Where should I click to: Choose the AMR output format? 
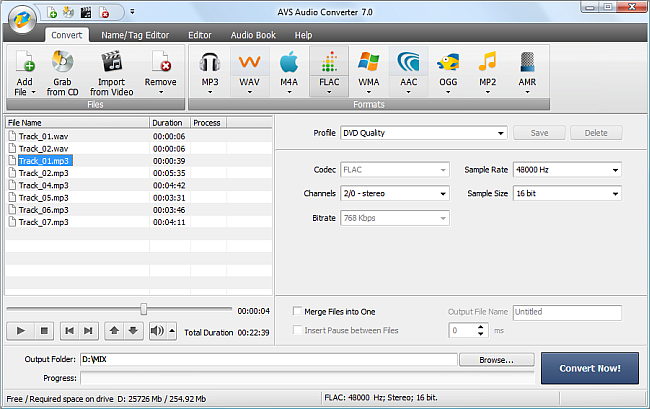[527, 72]
